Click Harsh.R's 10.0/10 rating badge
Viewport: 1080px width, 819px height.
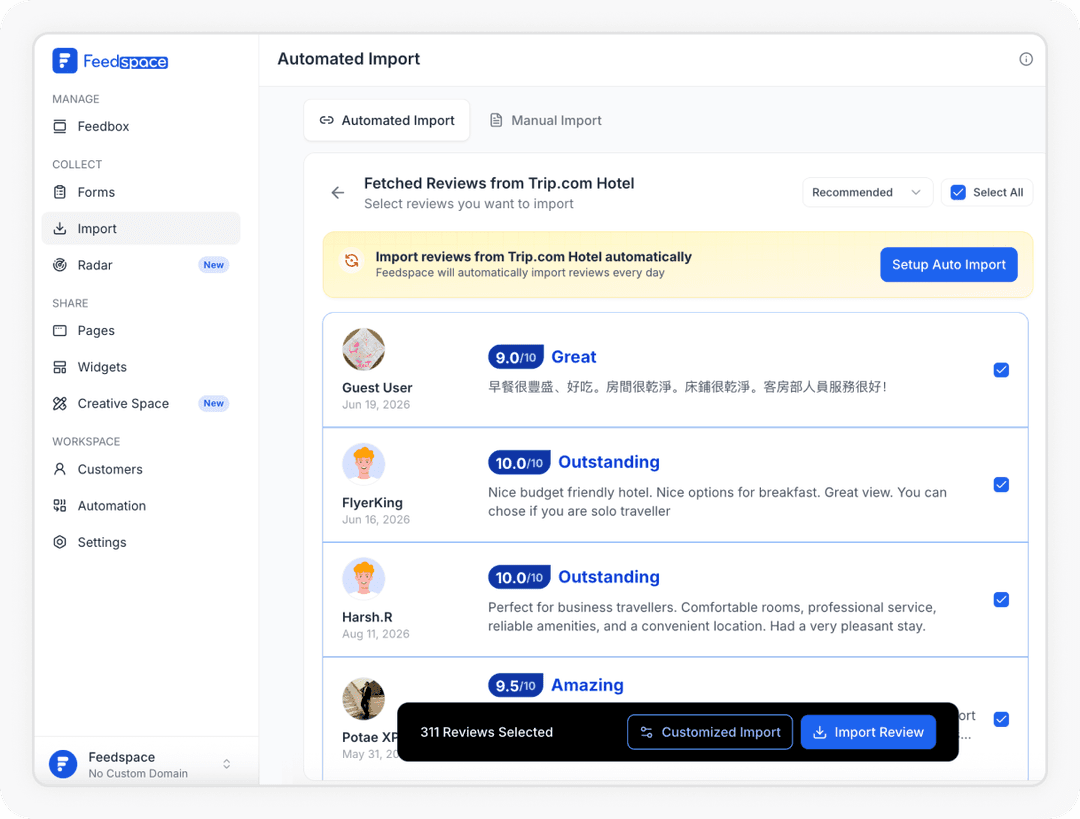(519, 577)
